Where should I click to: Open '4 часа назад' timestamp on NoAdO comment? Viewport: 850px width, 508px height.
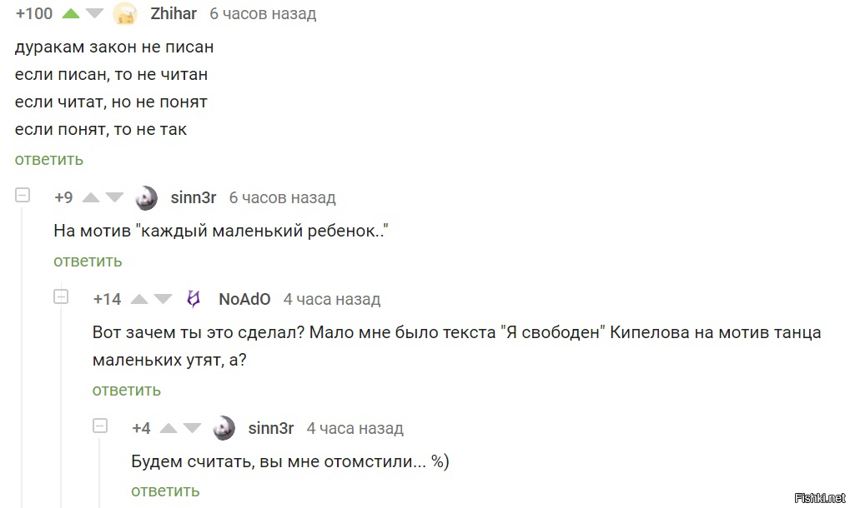(x=332, y=299)
